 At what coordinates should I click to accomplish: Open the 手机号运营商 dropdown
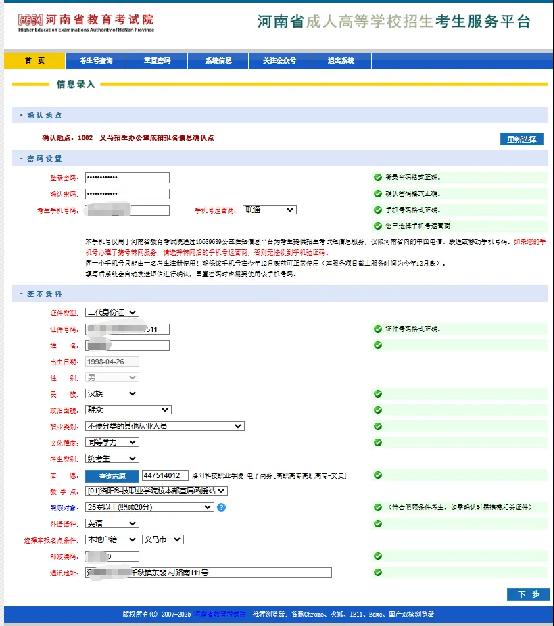coord(270,210)
